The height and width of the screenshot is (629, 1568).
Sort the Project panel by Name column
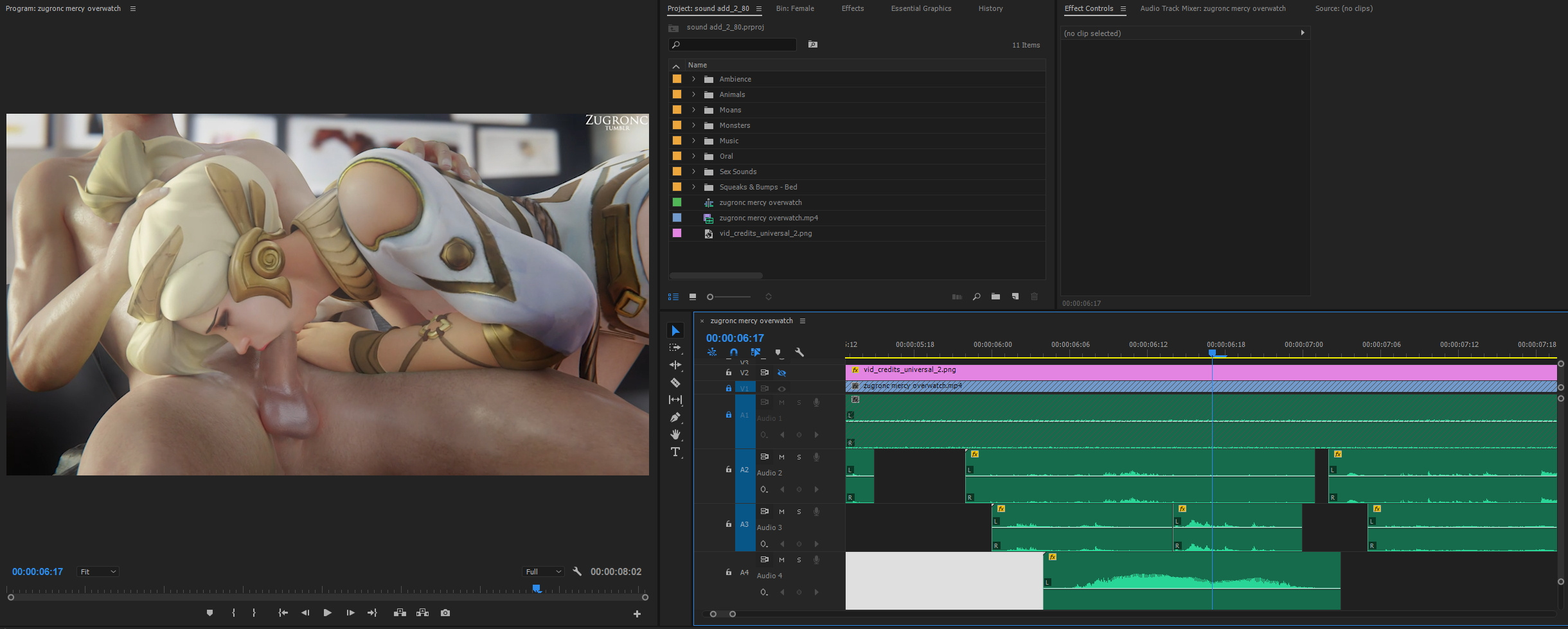point(697,65)
